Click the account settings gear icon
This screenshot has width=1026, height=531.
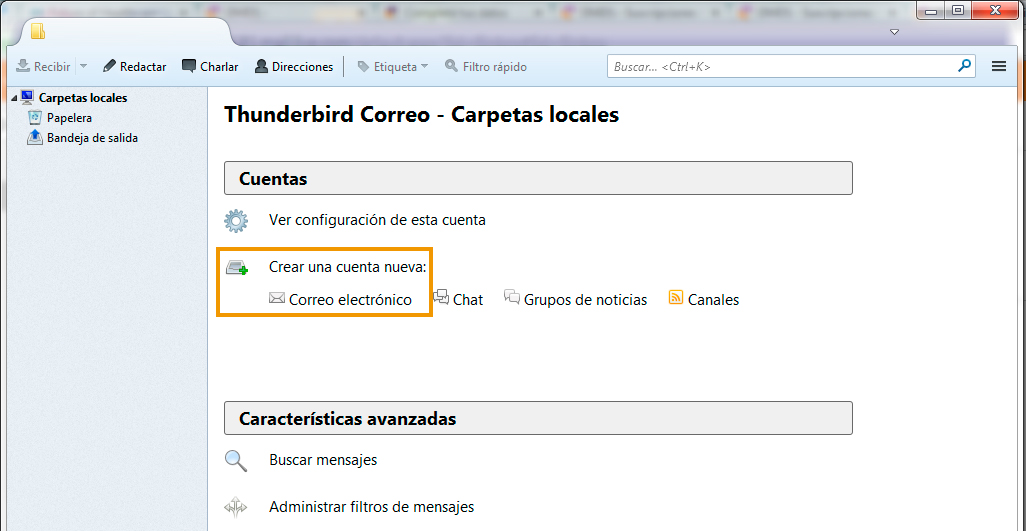click(x=236, y=220)
